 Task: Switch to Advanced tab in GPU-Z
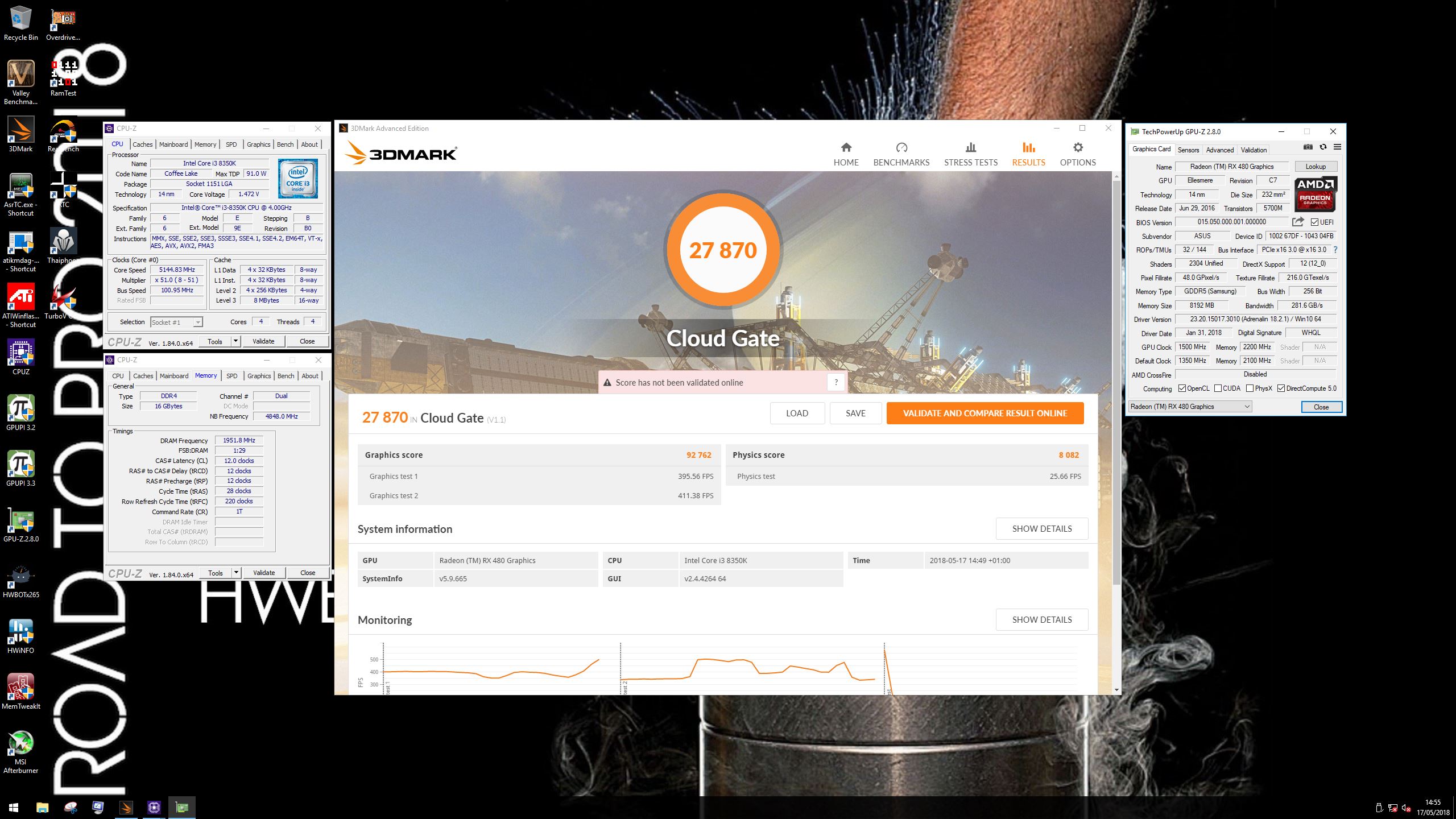point(1220,150)
